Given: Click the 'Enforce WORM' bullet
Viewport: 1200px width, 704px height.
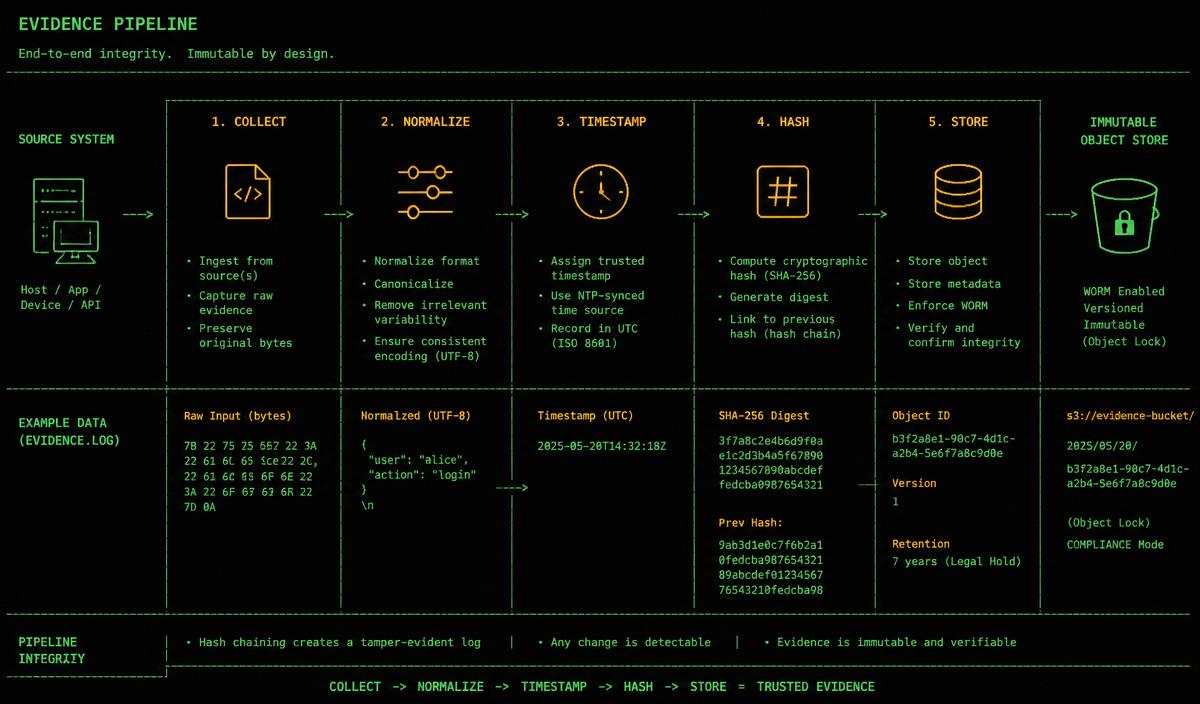Looking at the screenshot, I should tap(941, 306).
